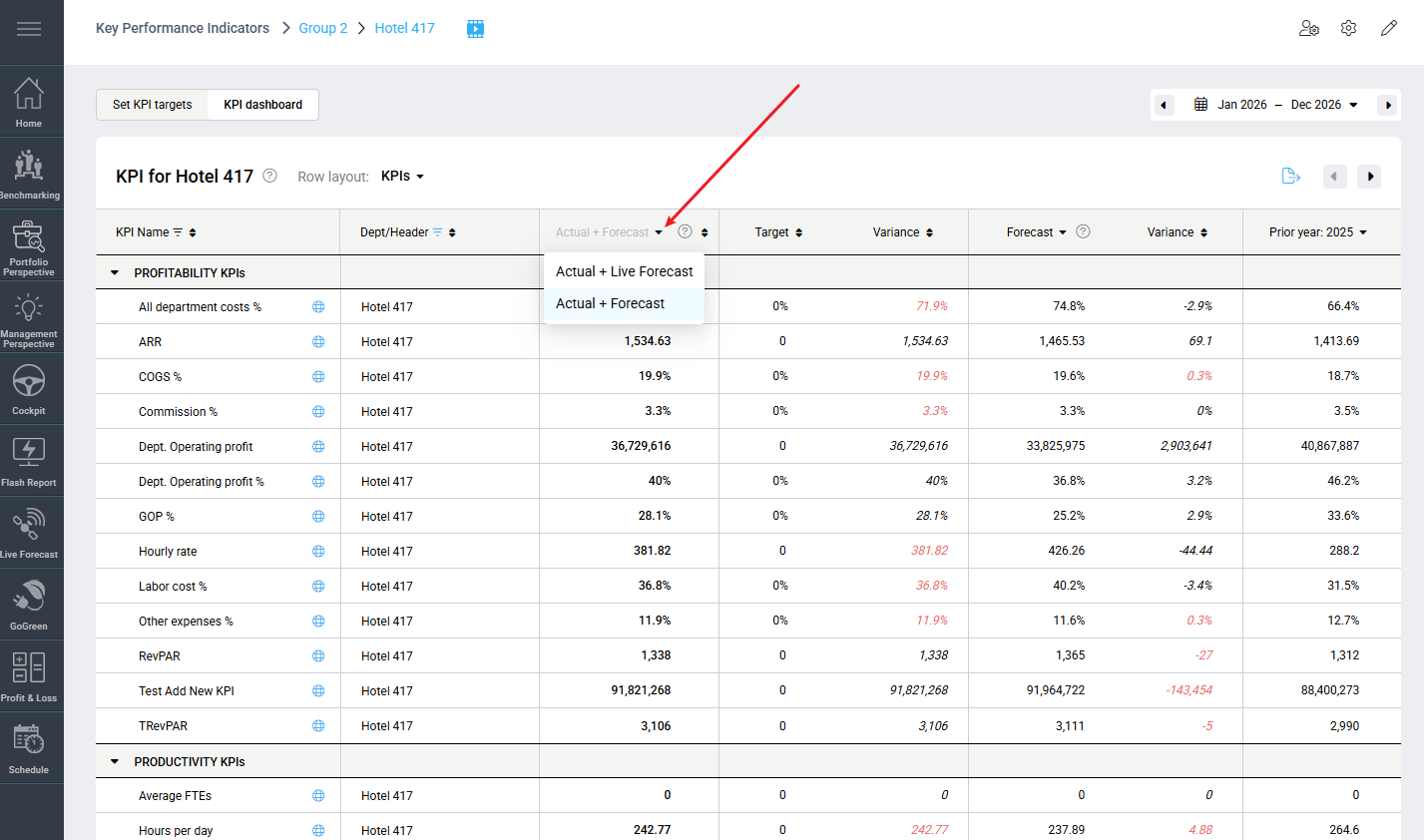Go to the Group 2 breadcrumb link

(323, 28)
